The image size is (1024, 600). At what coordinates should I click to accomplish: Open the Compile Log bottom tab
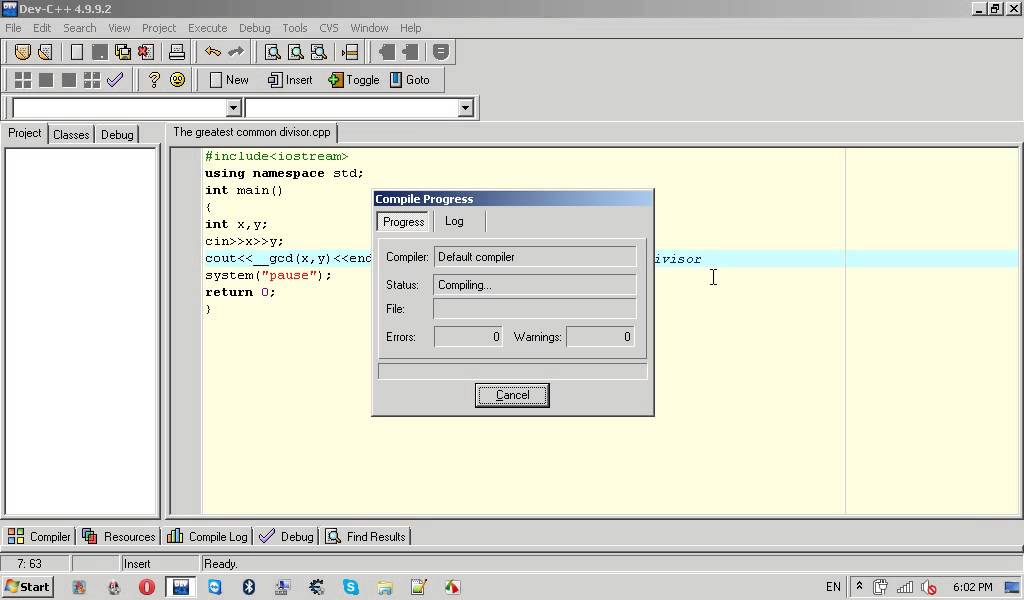pos(208,537)
